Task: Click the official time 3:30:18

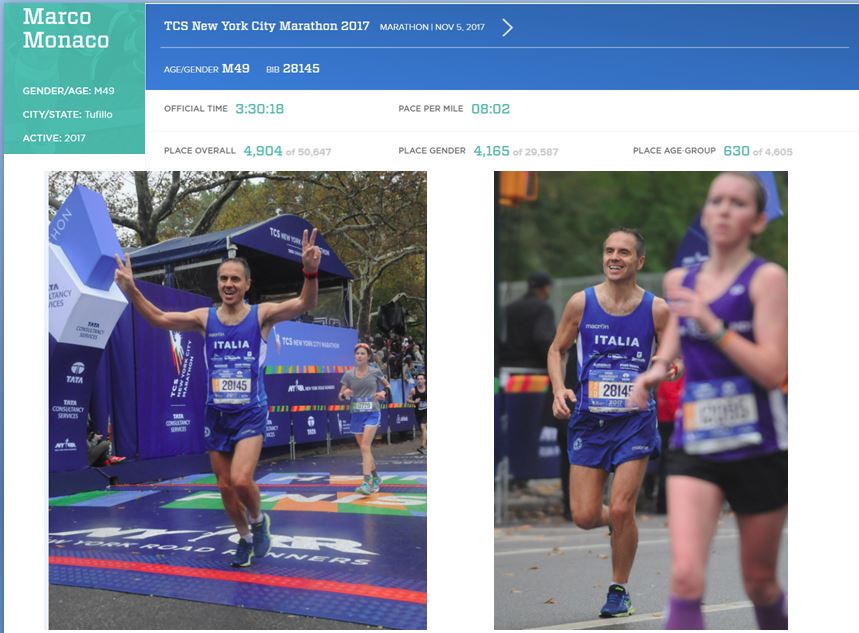Action: point(259,109)
